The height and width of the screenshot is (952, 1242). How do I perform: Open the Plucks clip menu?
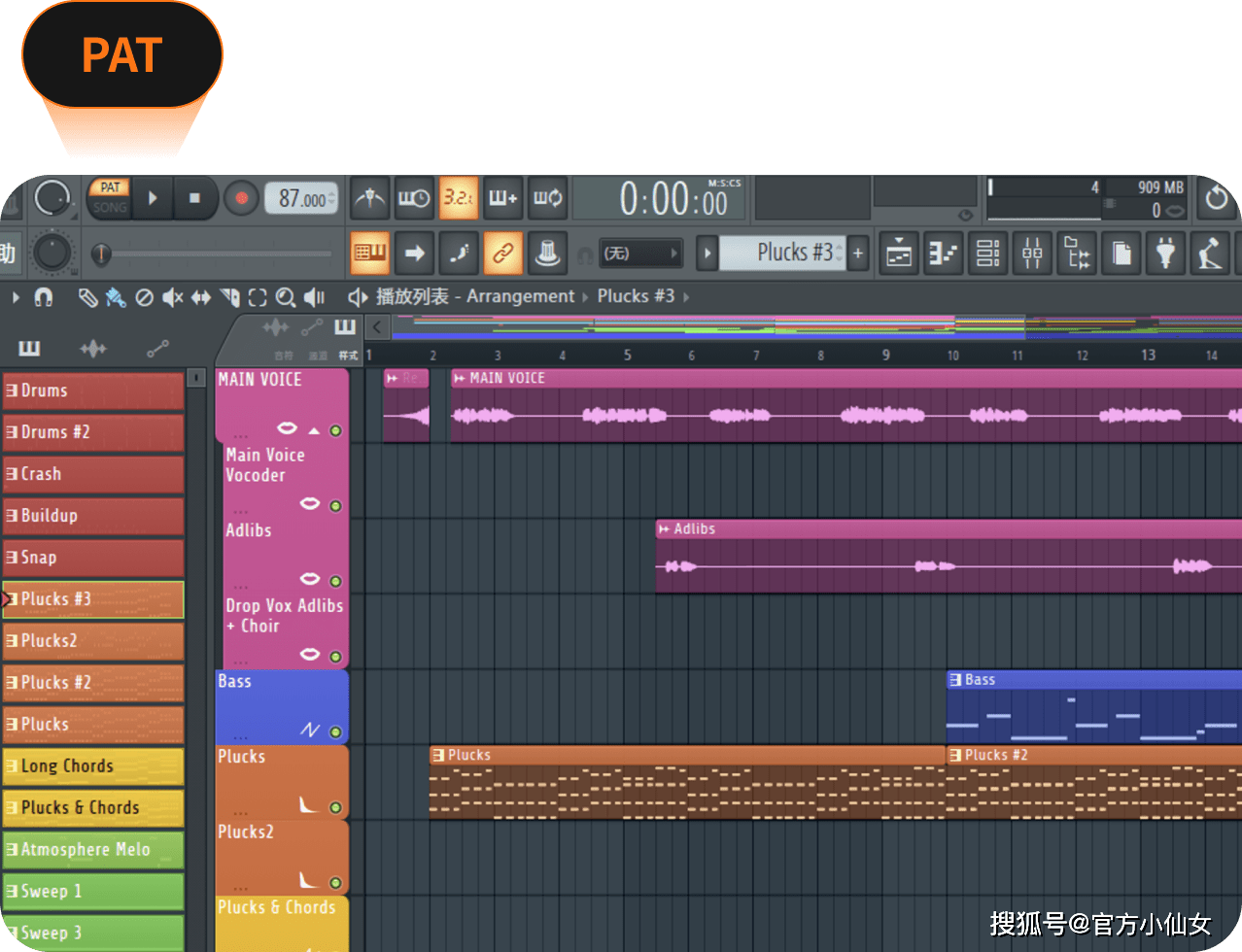tap(438, 755)
